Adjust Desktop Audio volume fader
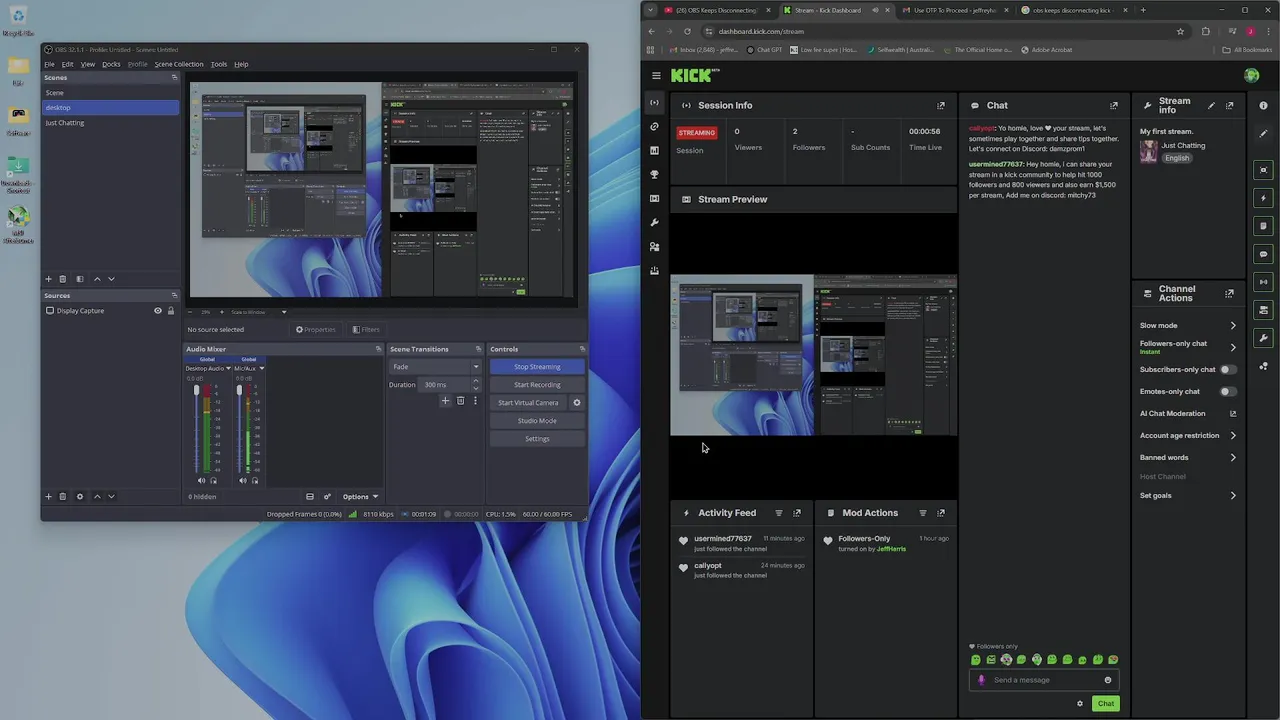This screenshot has height=720, width=1280. coord(196,391)
